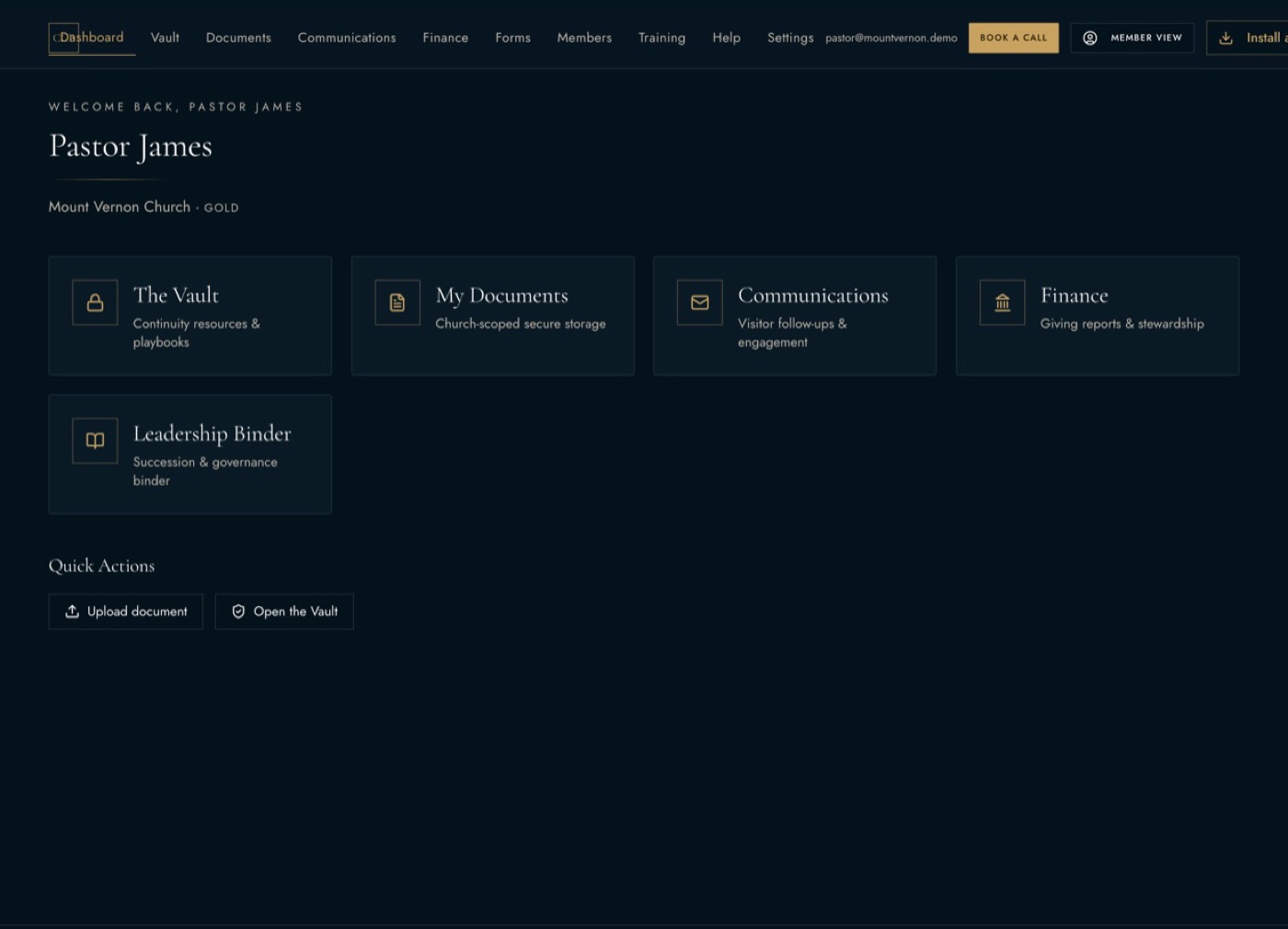Click 'Church-scoped secure storage' text
Image resolution: width=1288 pixels, height=929 pixels.
[521, 324]
